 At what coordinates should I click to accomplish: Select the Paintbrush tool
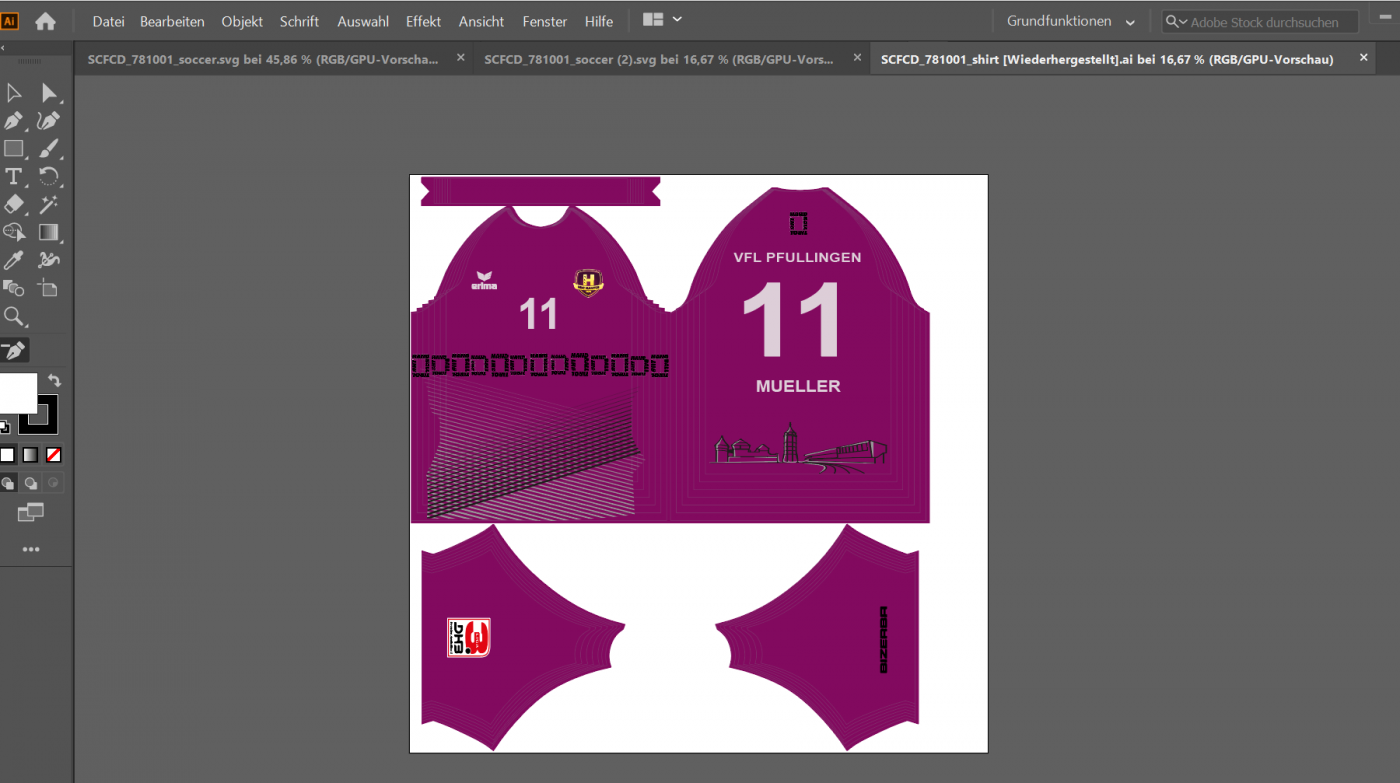coord(48,149)
